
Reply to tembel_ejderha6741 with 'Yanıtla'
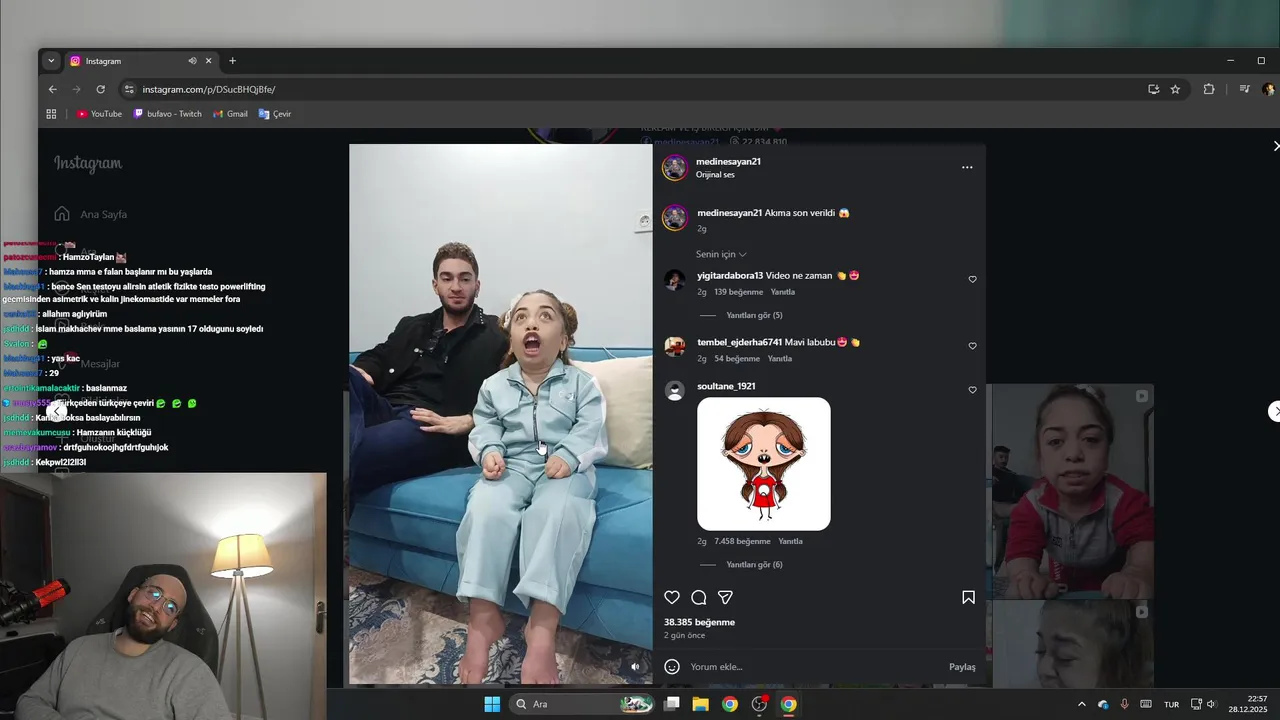779,358
